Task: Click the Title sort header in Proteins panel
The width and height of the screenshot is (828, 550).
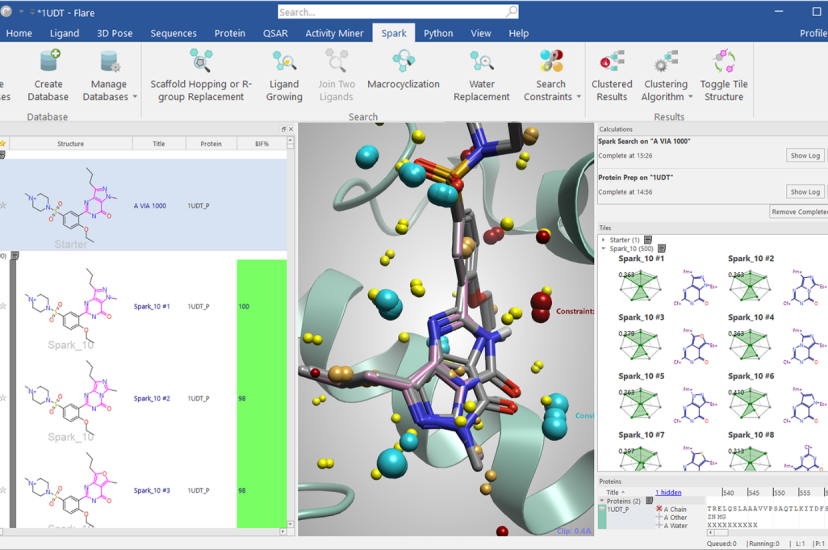Action: (615, 492)
